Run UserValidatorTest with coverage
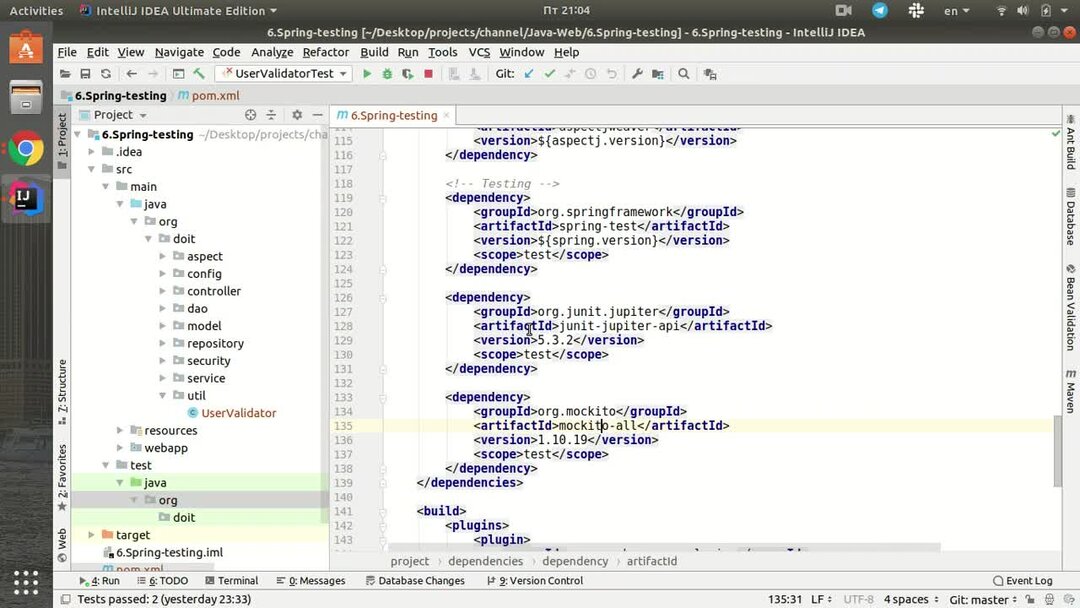This screenshot has width=1080, height=608. pyautogui.click(x=406, y=73)
